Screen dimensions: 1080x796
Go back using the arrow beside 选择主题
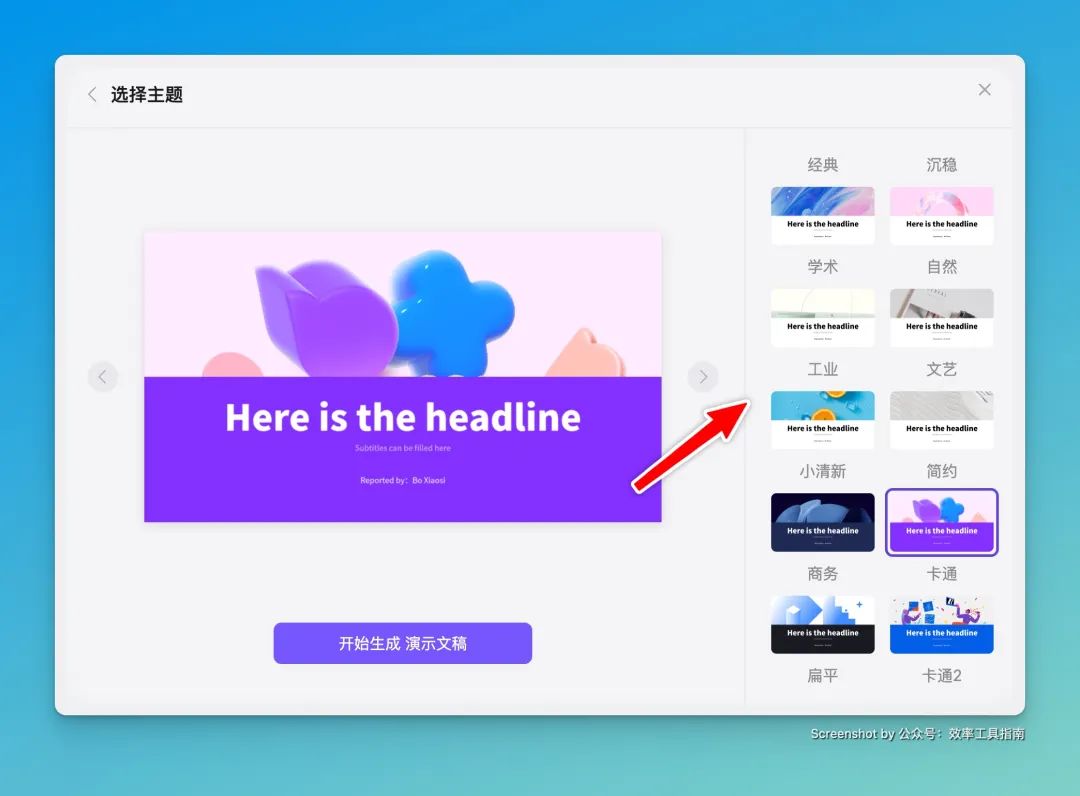pos(92,94)
